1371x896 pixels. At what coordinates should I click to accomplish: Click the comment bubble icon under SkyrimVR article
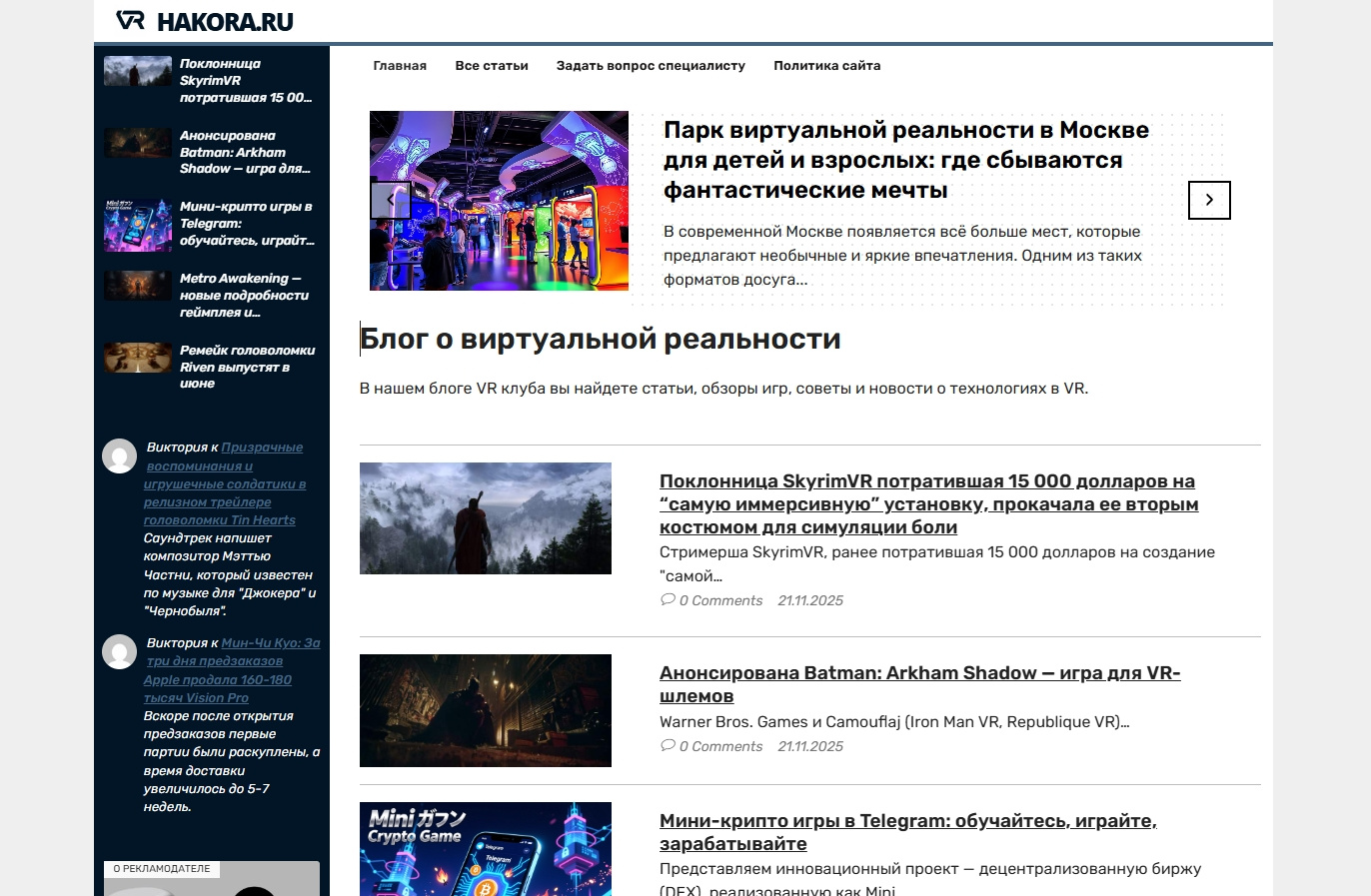tap(668, 599)
